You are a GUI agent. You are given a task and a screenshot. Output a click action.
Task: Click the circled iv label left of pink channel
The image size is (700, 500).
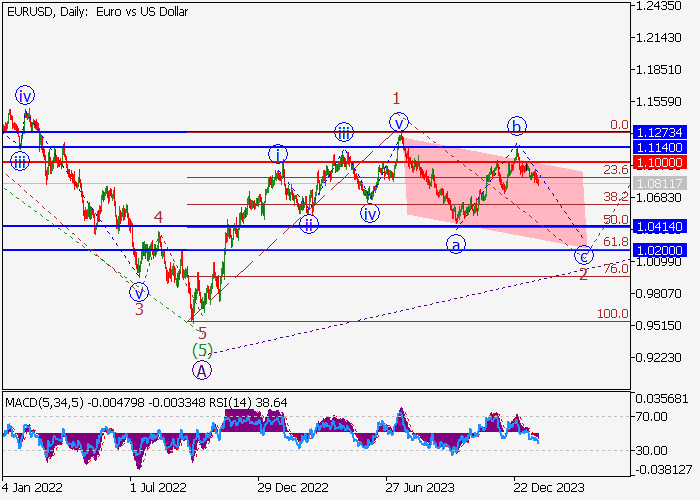370,213
